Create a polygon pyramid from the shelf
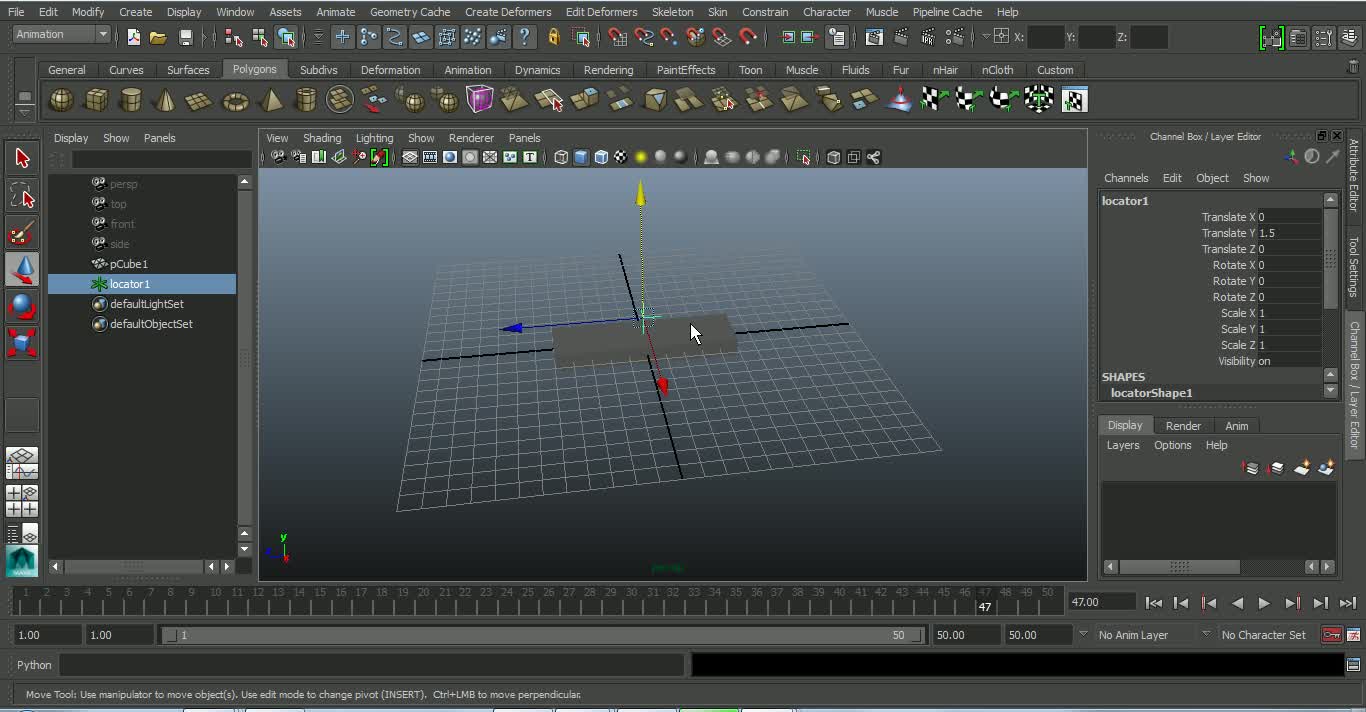 click(270, 100)
